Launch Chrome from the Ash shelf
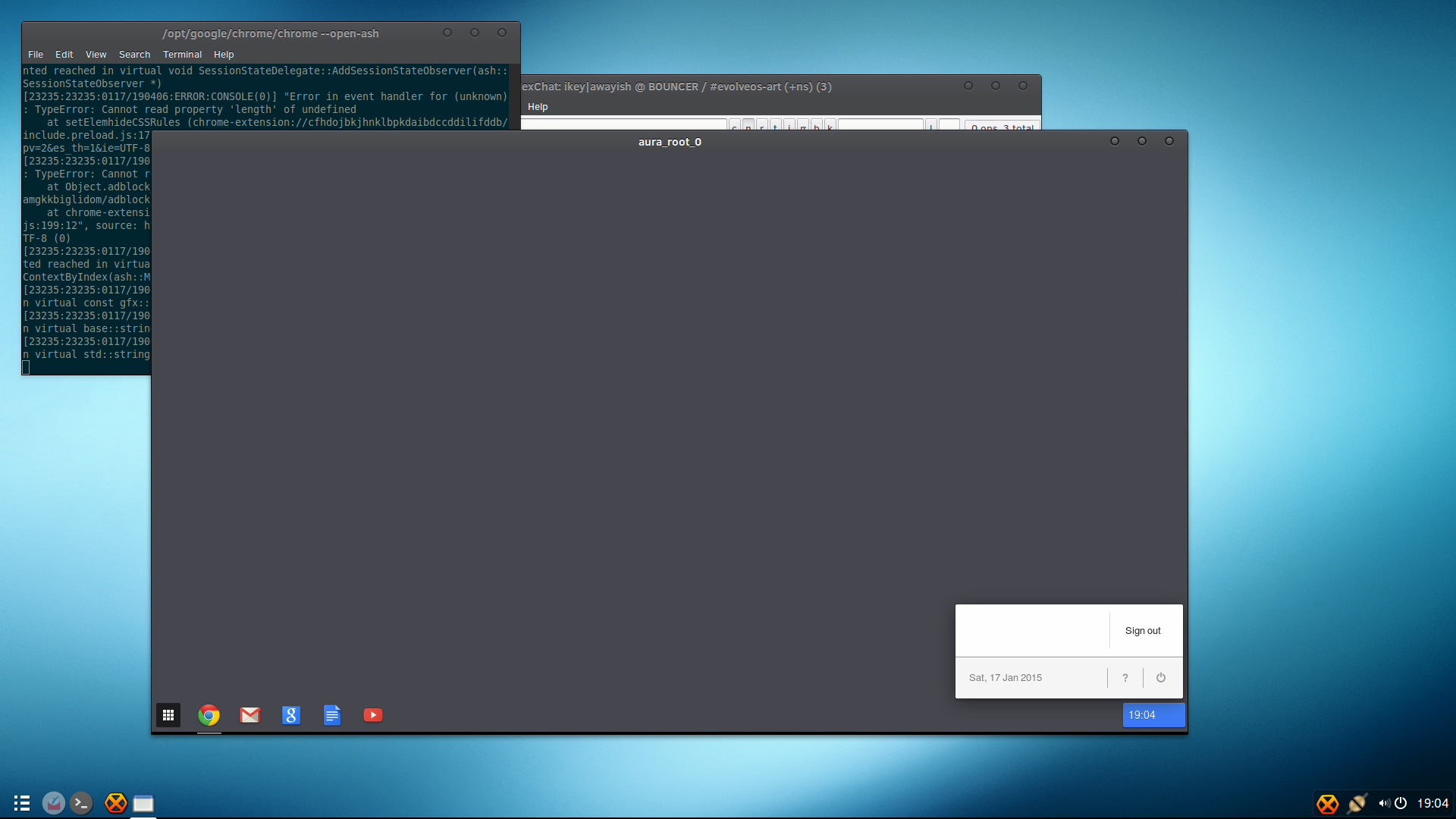1456x819 pixels. tap(209, 715)
